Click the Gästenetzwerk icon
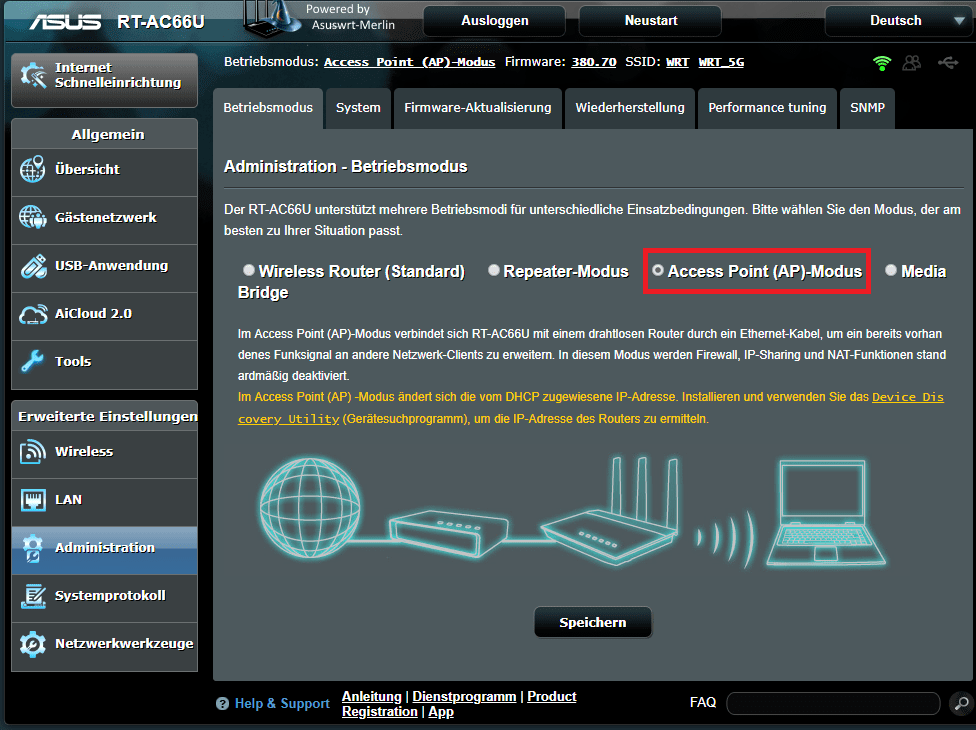Screen dimensions: 976x730 pyautogui.click(x=33, y=217)
